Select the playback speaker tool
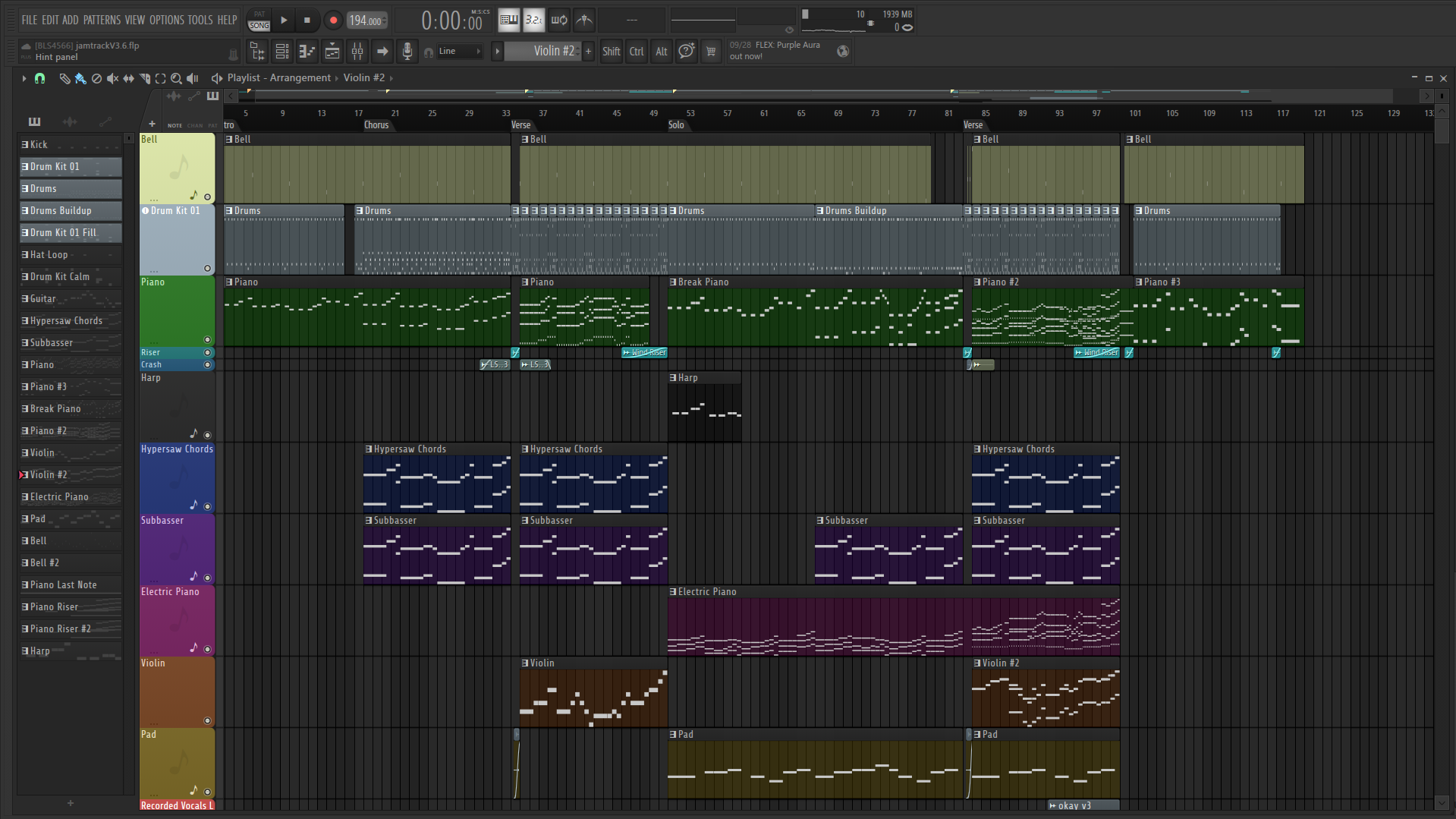The image size is (1456, 819). coord(193,78)
